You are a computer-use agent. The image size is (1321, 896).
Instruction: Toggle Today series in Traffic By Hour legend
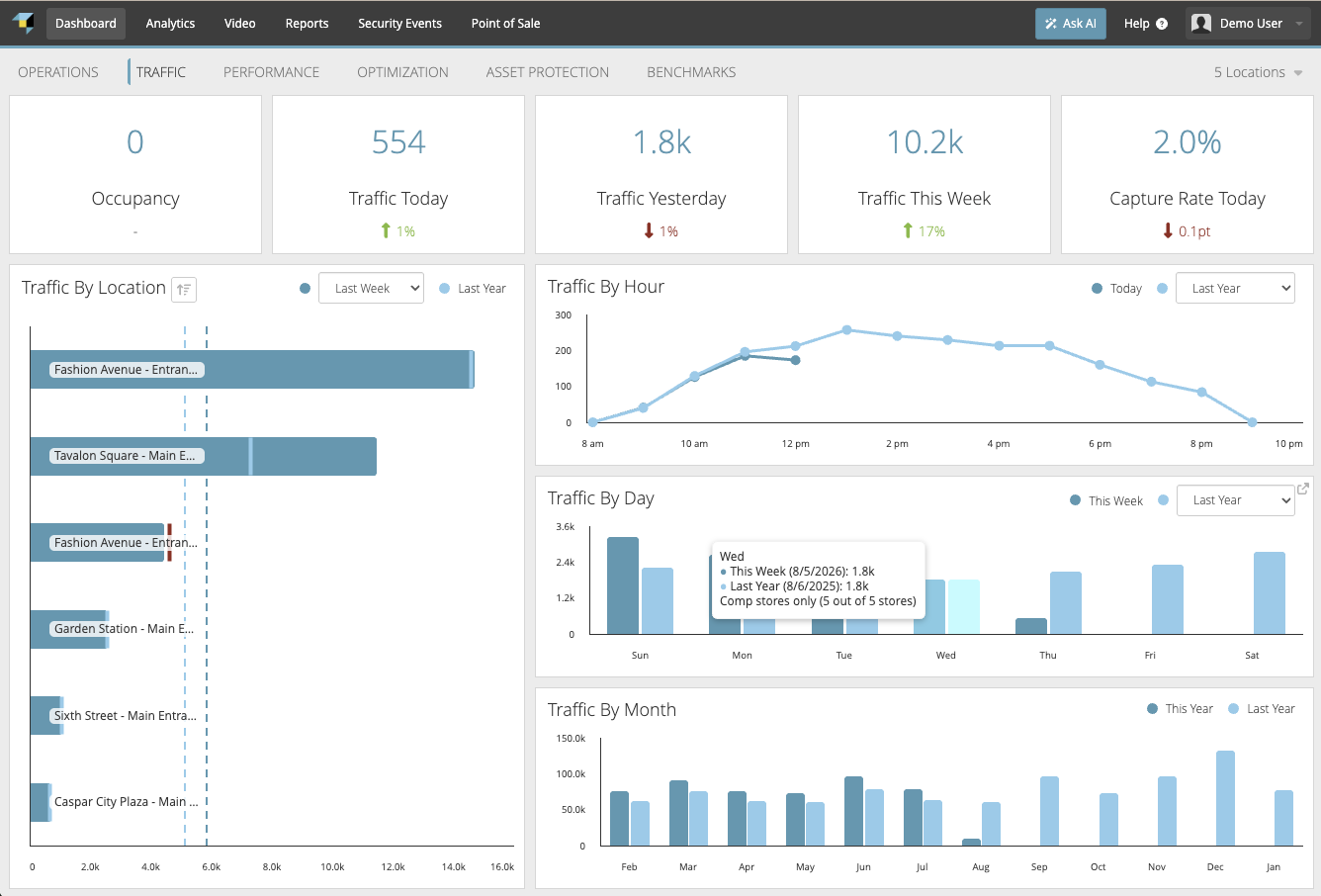click(x=1116, y=289)
